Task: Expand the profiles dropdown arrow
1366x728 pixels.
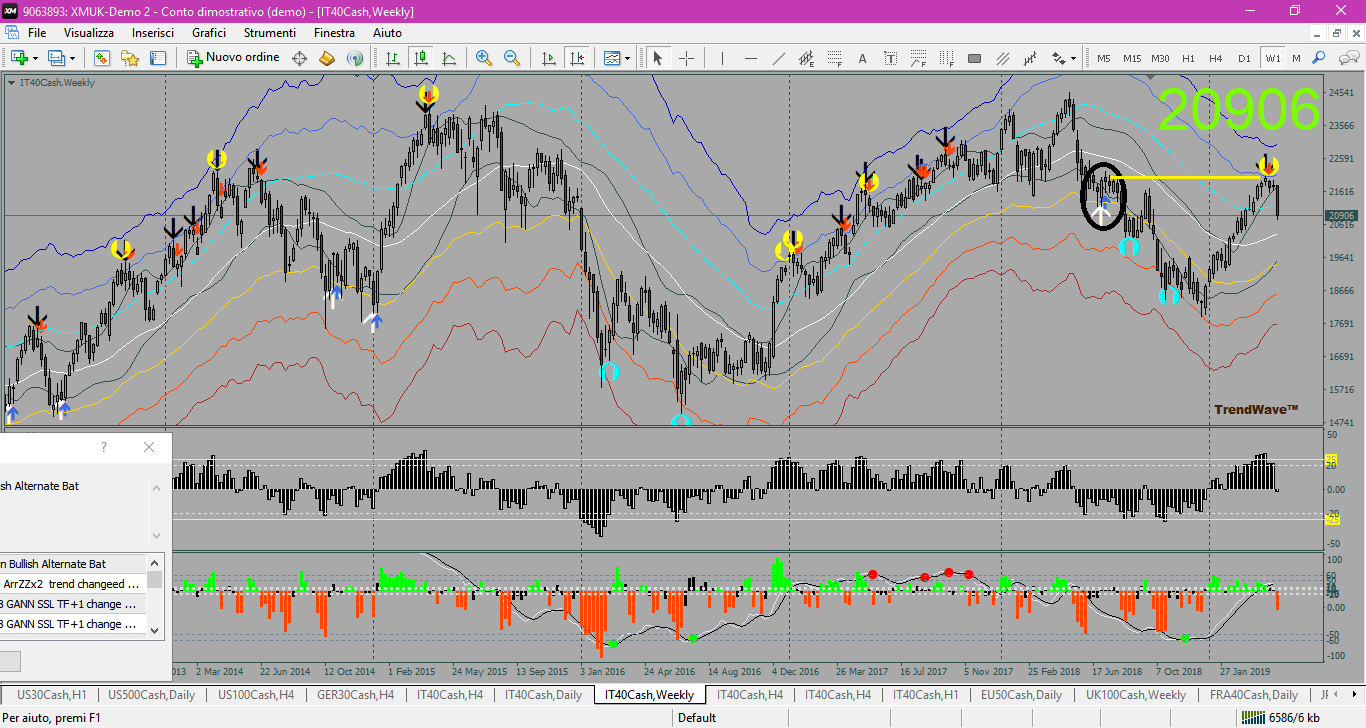Action: pyautogui.click(x=72, y=58)
